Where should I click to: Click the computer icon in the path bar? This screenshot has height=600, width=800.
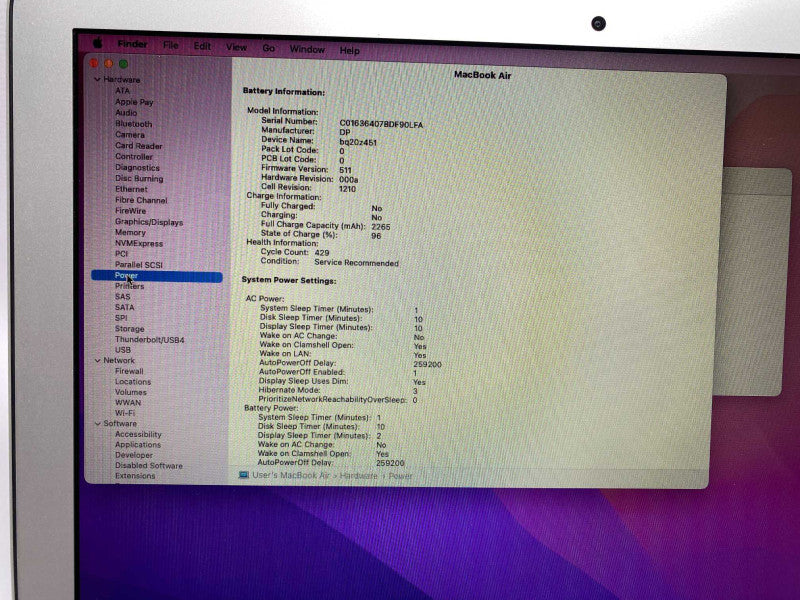[244, 475]
